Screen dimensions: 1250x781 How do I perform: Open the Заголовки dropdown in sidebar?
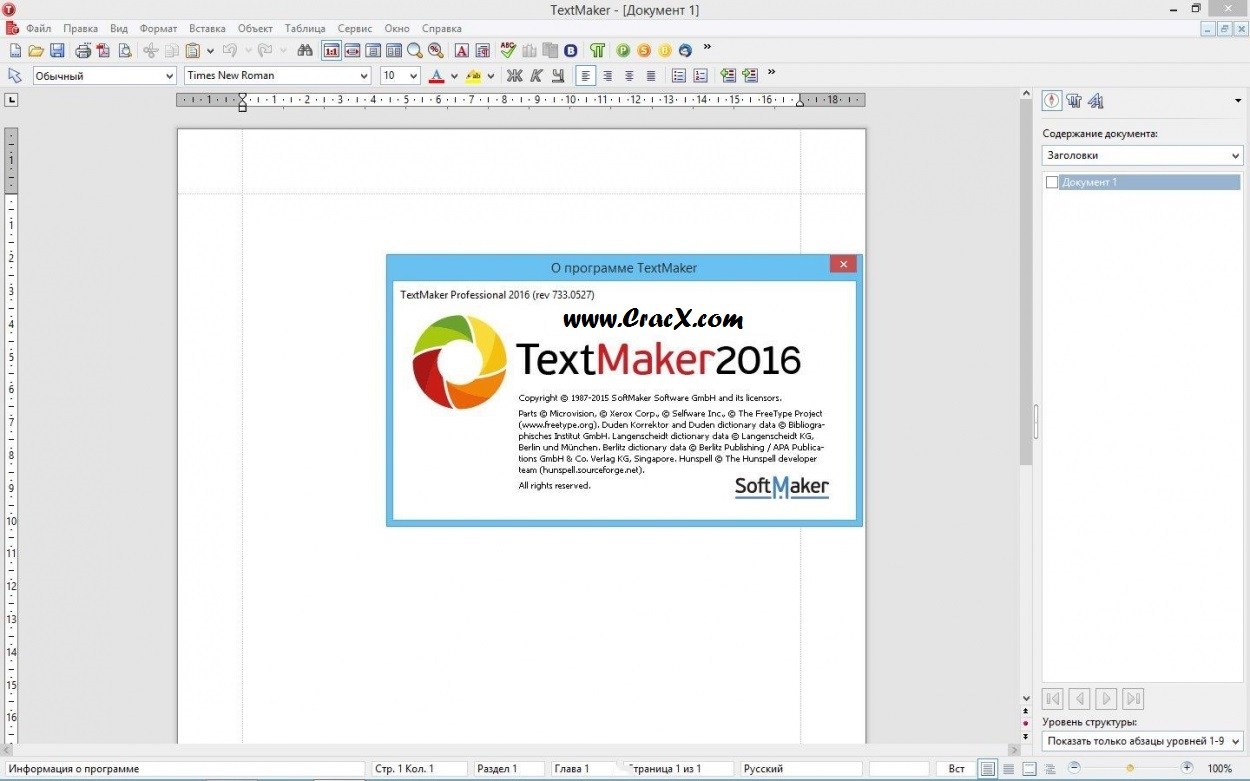point(1142,155)
